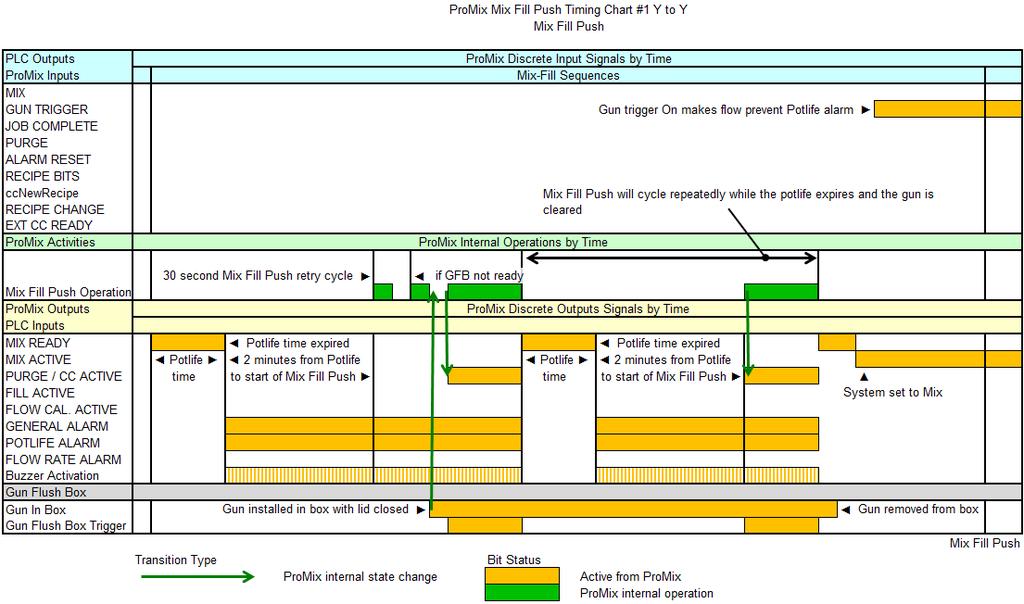Click the 'POTLIFE ALARM' row label
The image size is (1024, 604).
click(52, 443)
